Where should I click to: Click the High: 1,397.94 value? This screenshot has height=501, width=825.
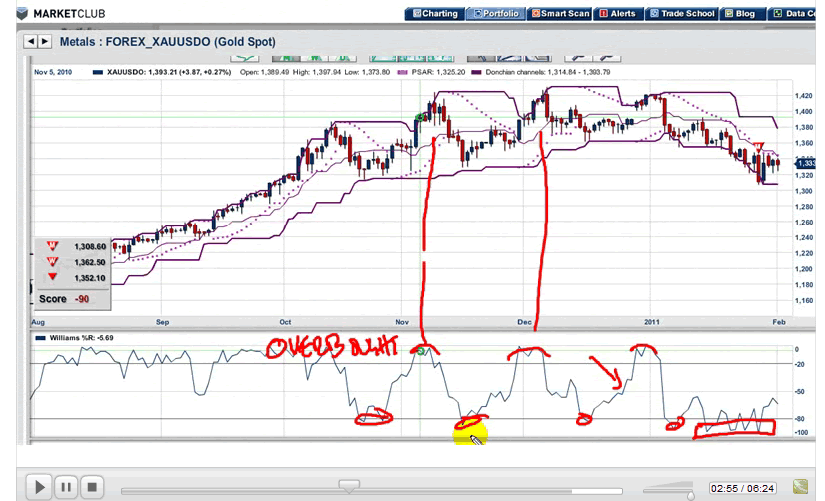(x=316, y=72)
